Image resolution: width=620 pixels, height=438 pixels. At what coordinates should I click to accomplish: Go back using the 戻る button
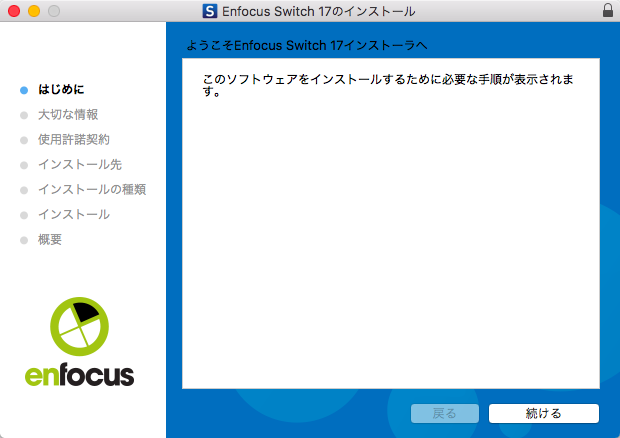445,413
